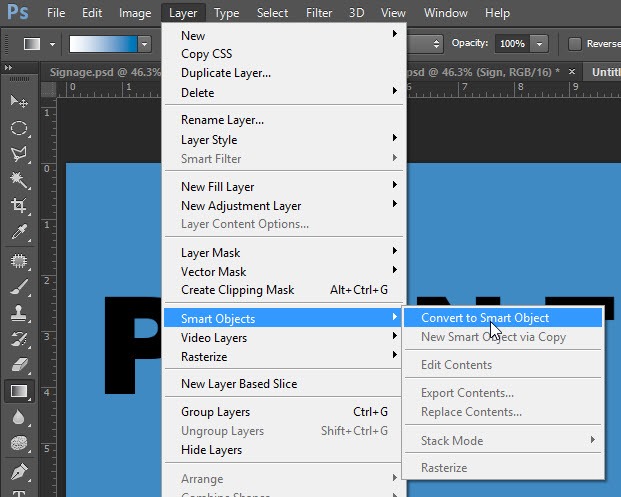Open the File menu
The width and height of the screenshot is (621, 497).
(x=56, y=13)
